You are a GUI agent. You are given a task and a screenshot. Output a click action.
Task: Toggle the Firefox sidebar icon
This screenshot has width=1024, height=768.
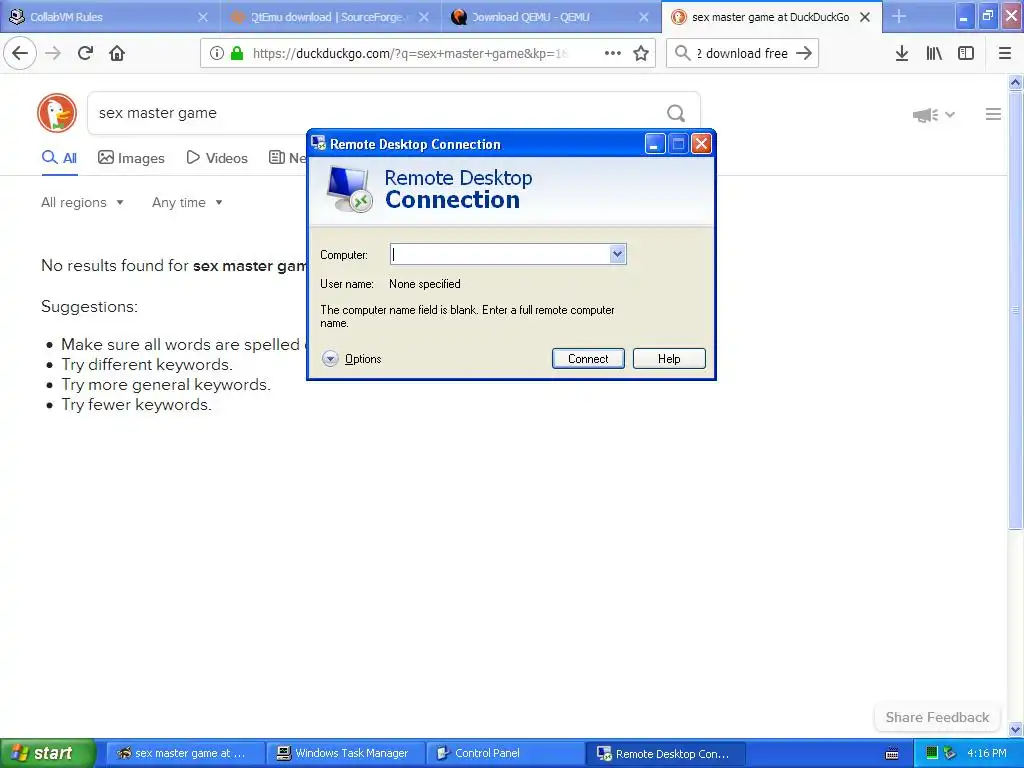click(x=966, y=54)
